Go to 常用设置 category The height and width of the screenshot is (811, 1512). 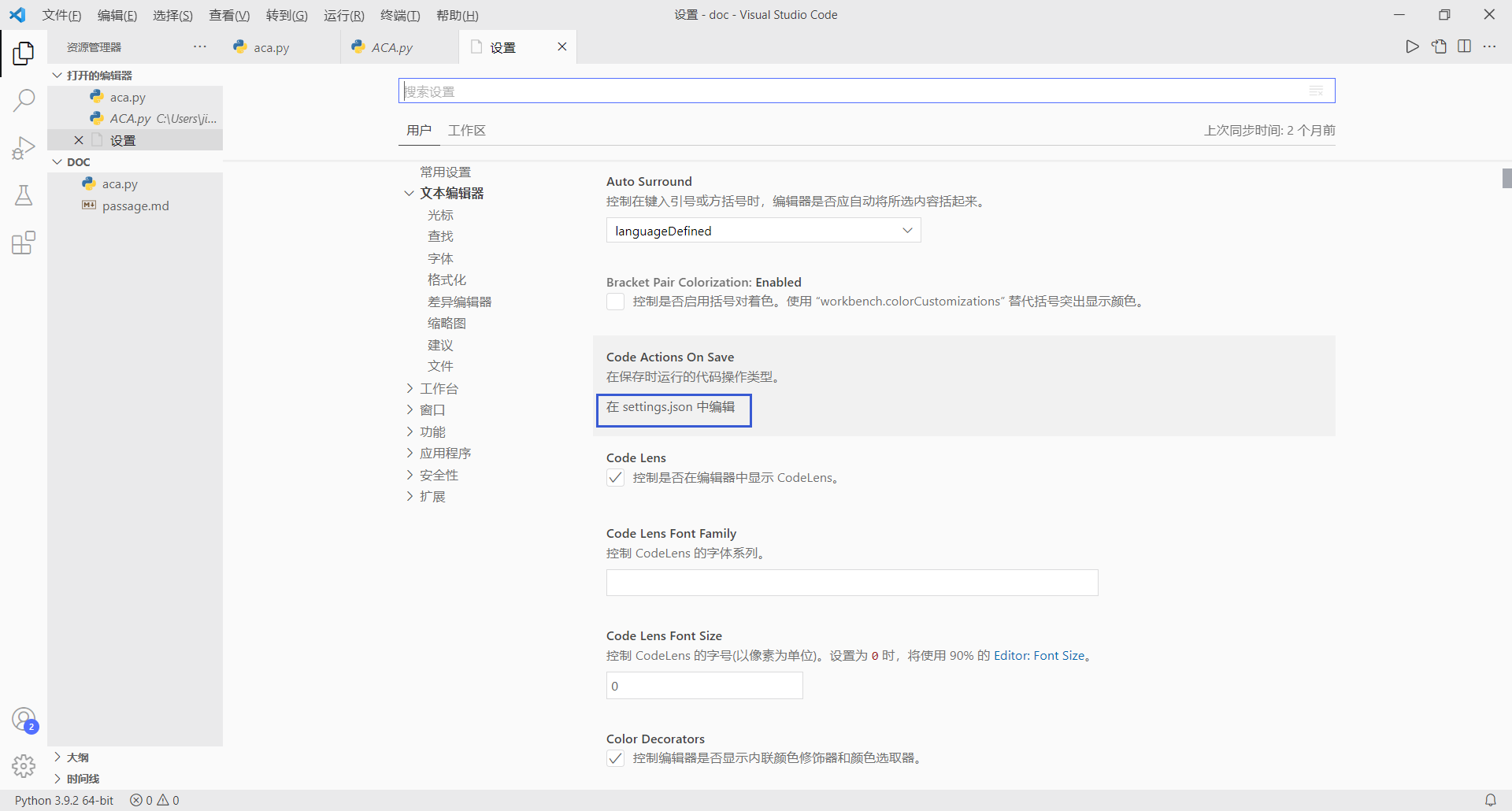[445, 172]
